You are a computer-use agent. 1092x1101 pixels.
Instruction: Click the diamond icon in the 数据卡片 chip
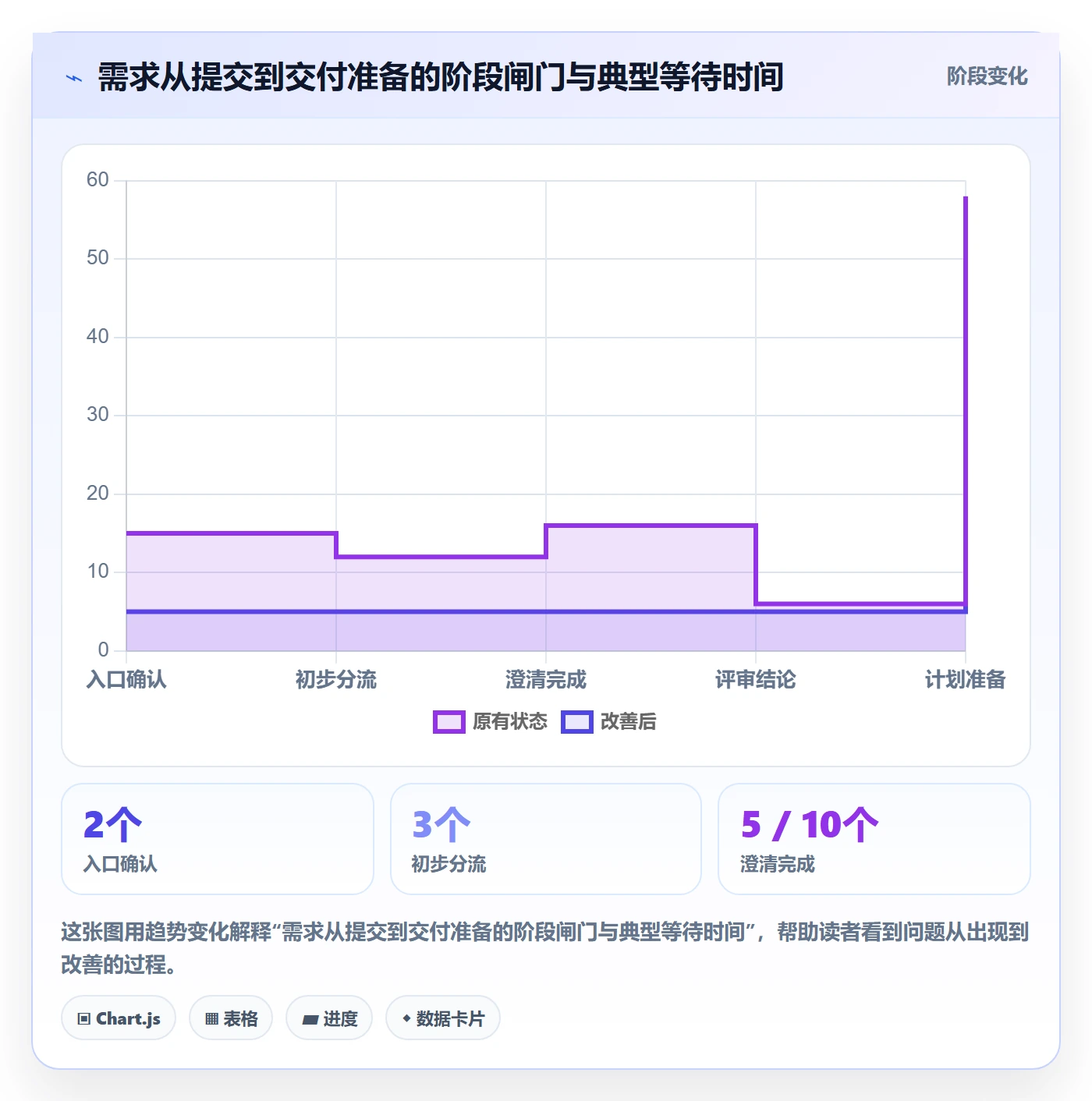(x=406, y=1018)
